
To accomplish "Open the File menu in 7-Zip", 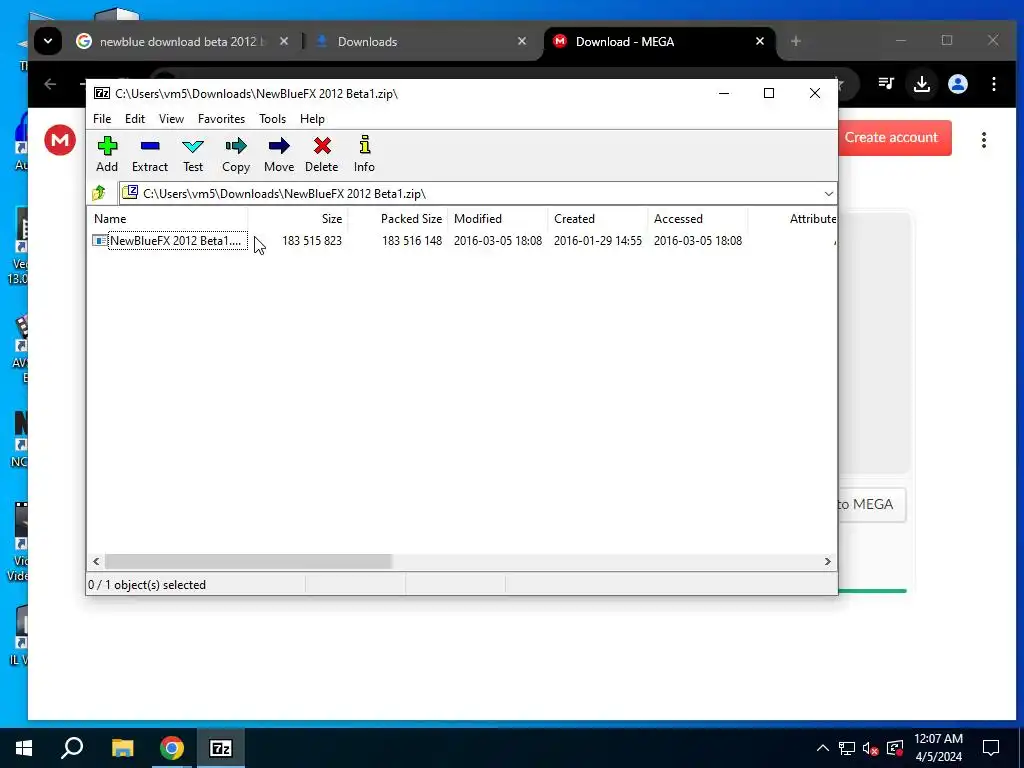I will tap(102, 119).
